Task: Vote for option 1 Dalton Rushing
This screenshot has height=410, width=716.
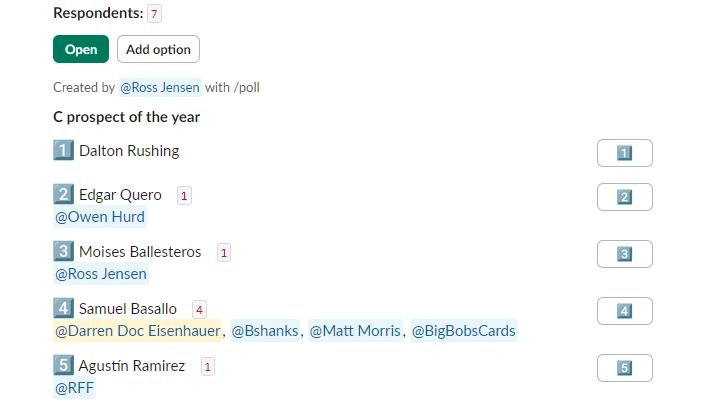Action: [x=624, y=153]
